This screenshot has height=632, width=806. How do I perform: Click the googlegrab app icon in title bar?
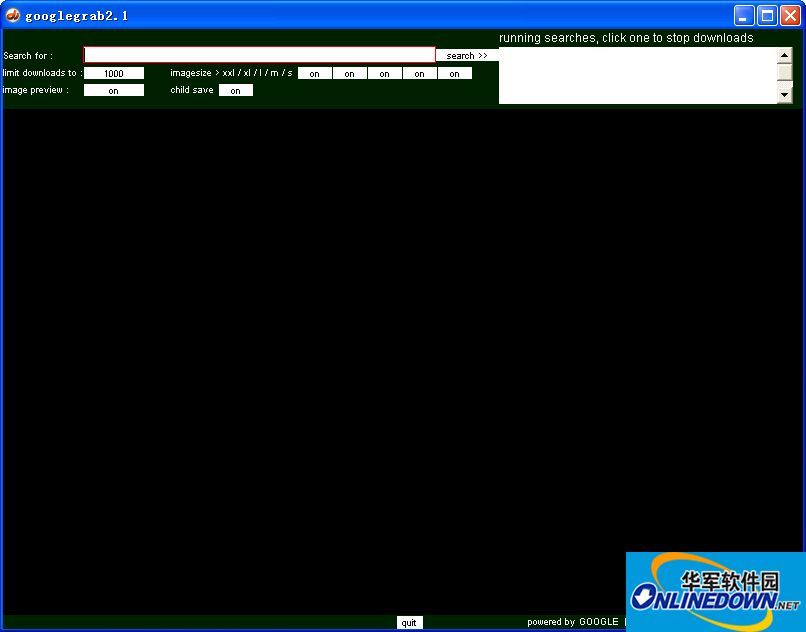13,15
